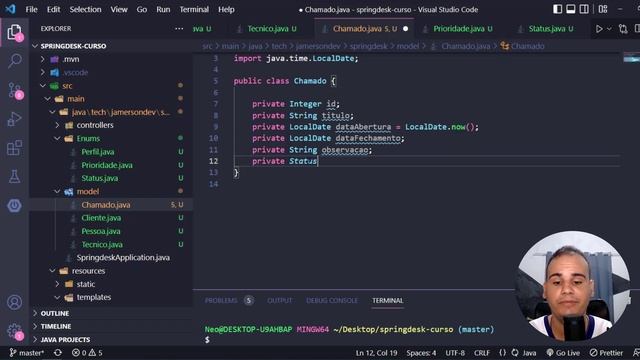Switch to Status.java editor tab

[x=547, y=29]
